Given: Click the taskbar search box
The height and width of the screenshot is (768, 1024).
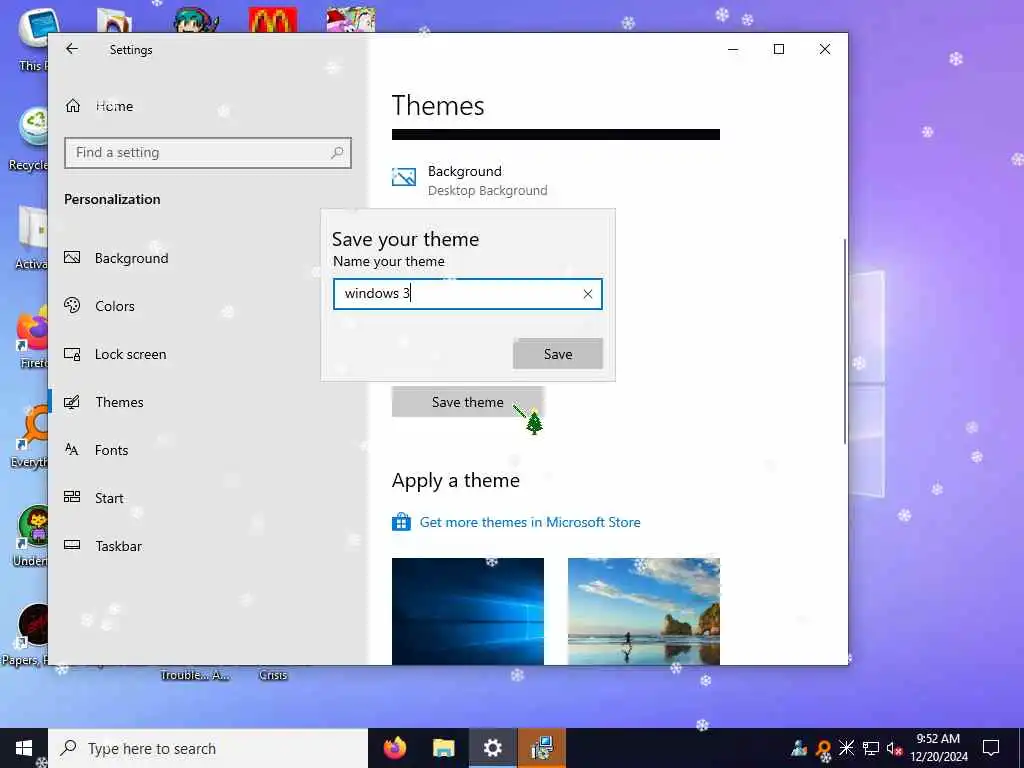Looking at the screenshot, I should [208, 748].
